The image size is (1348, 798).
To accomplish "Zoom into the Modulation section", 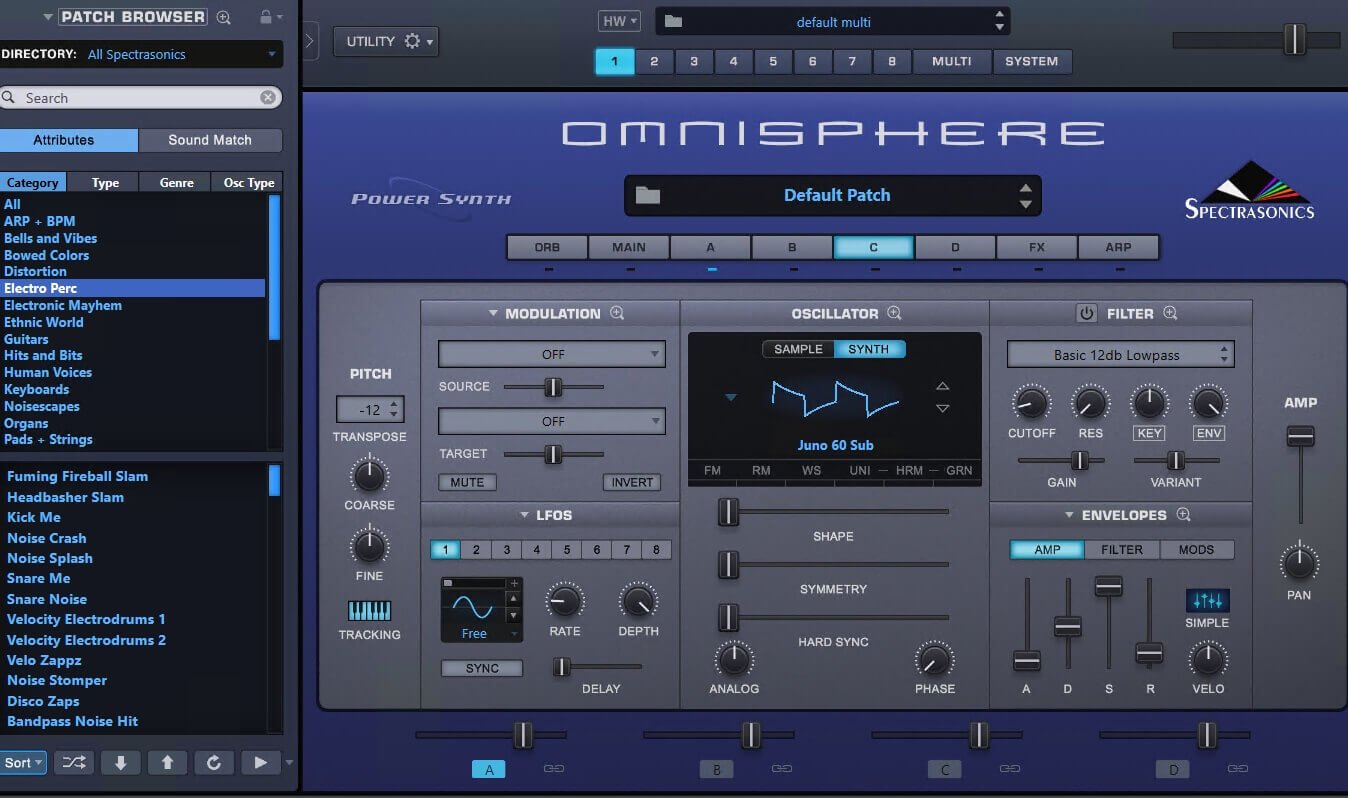I will point(617,313).
